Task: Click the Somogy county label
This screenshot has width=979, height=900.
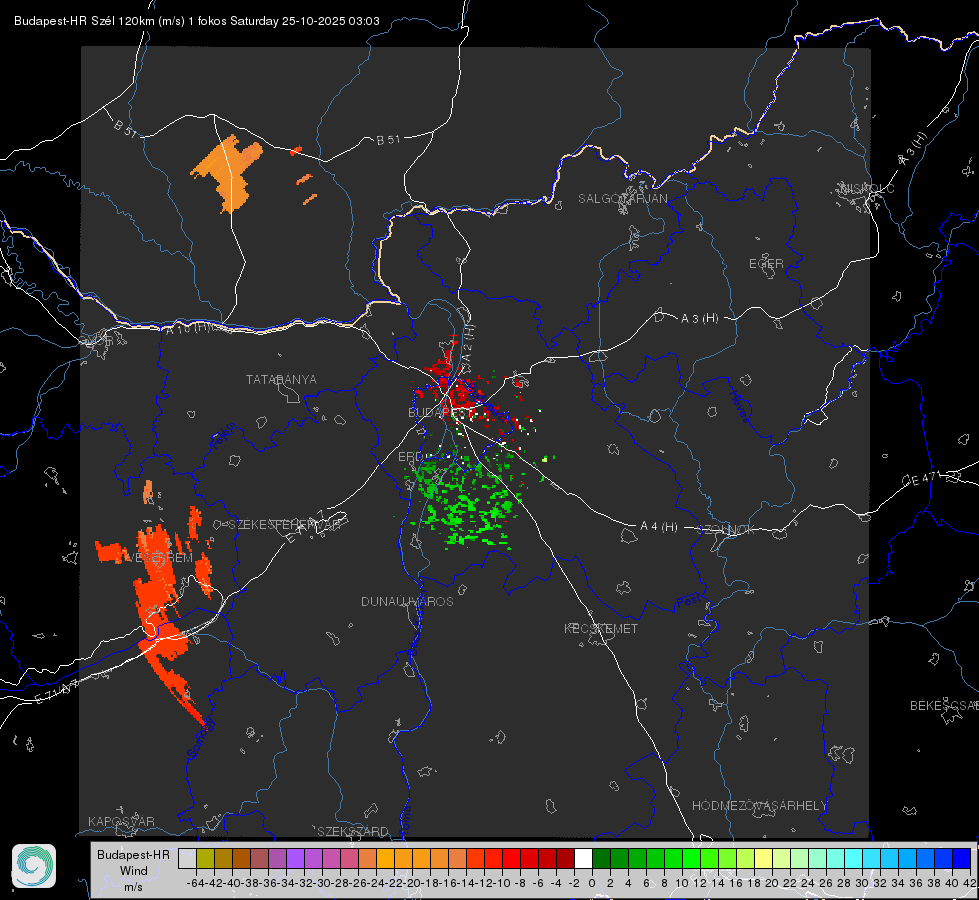Action: [x=202, y=739]
